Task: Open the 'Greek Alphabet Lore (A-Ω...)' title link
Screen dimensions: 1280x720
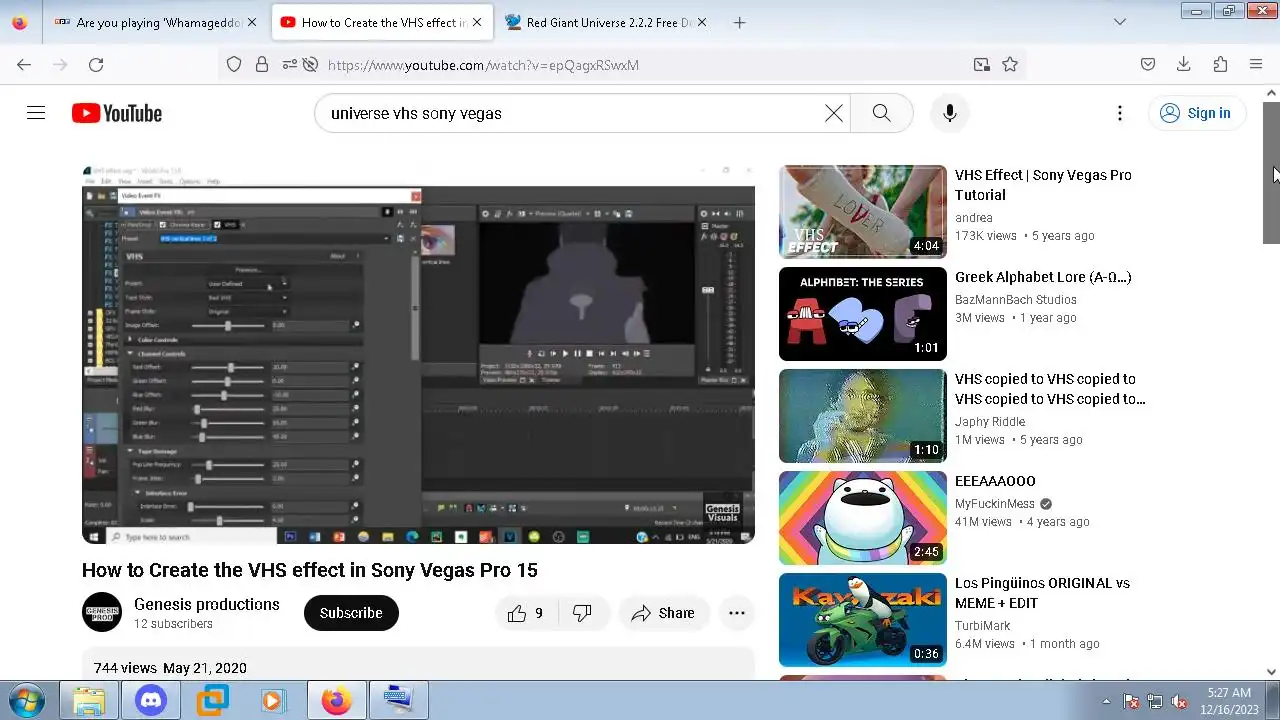Action: [1043, 277]
